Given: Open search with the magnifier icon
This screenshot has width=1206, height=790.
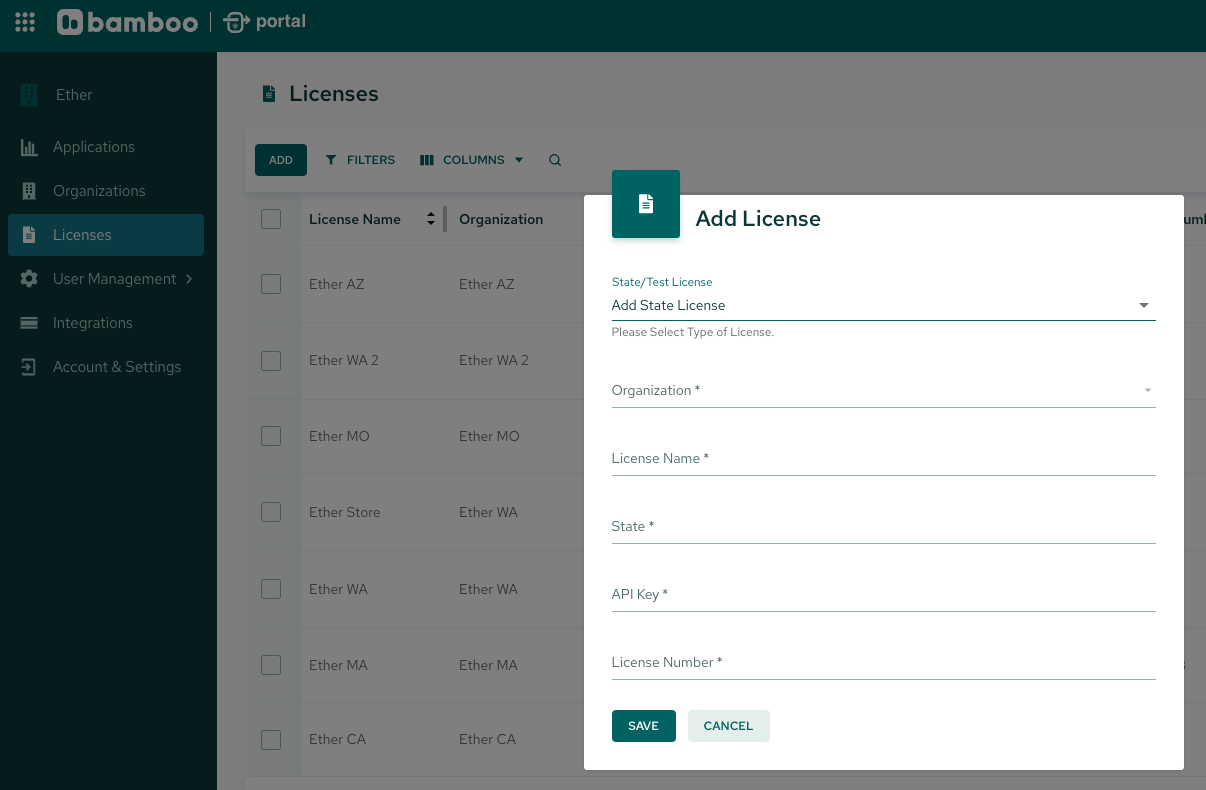Looking at the screenshot, I should [555, 160].
